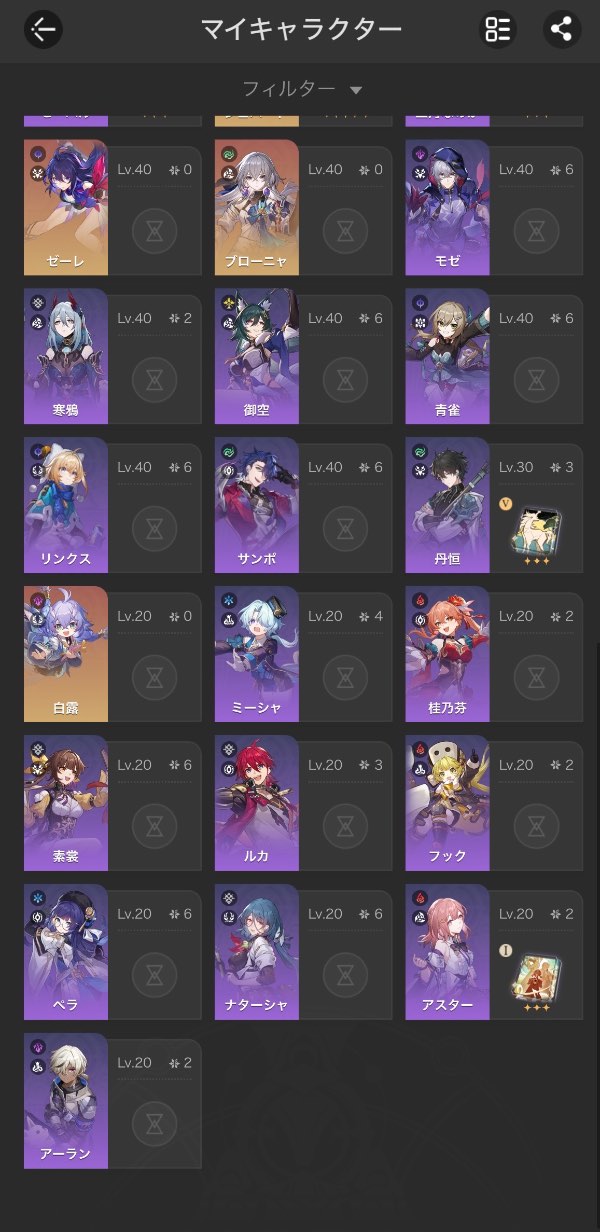Choose the ミーシャ character portrait
Screen dimensions: 600x1232
(257, 653)
